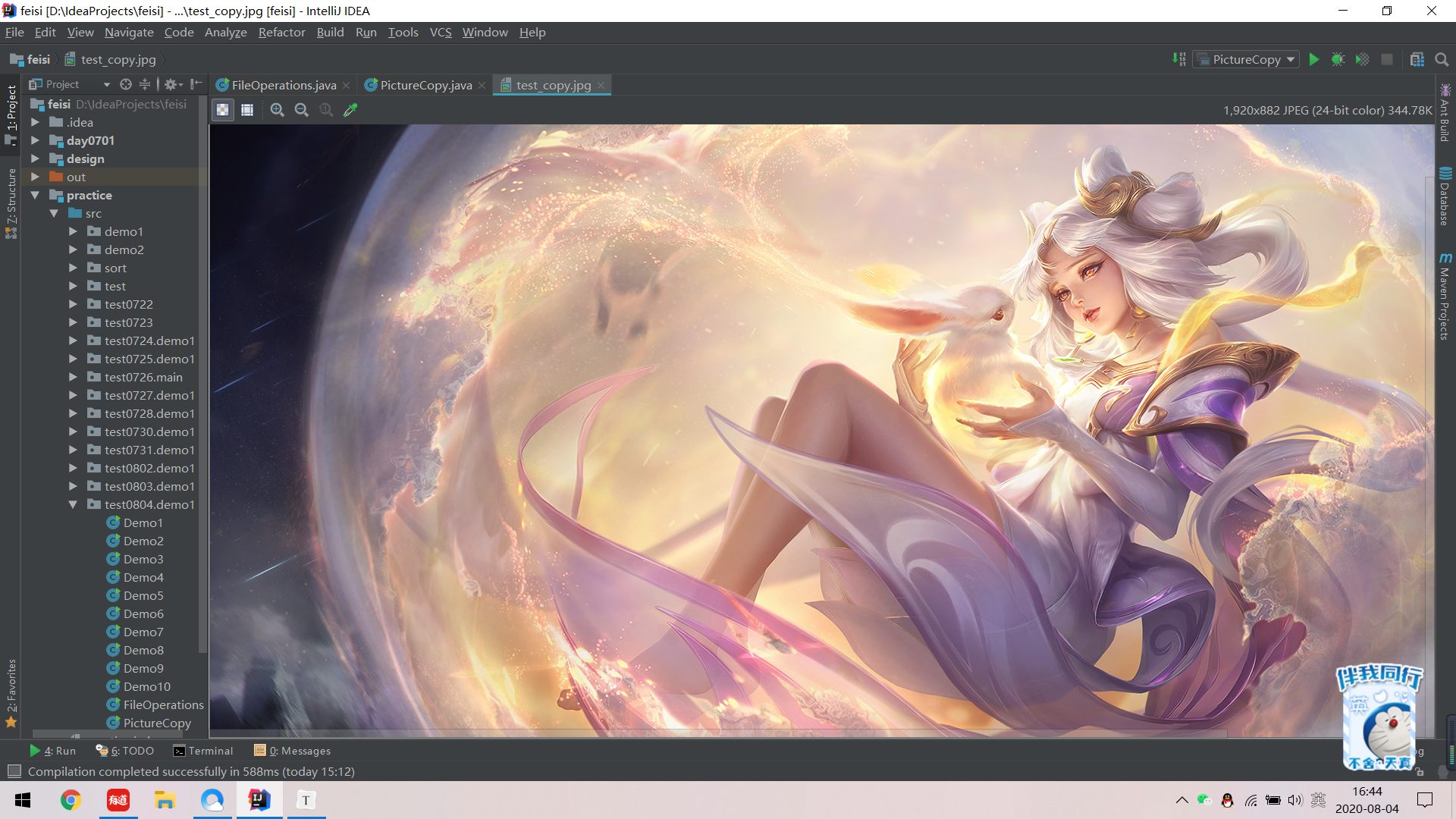
Task: Select the color picker eyedropper tool
Action: pyautogui.click(x=350, y=110)
